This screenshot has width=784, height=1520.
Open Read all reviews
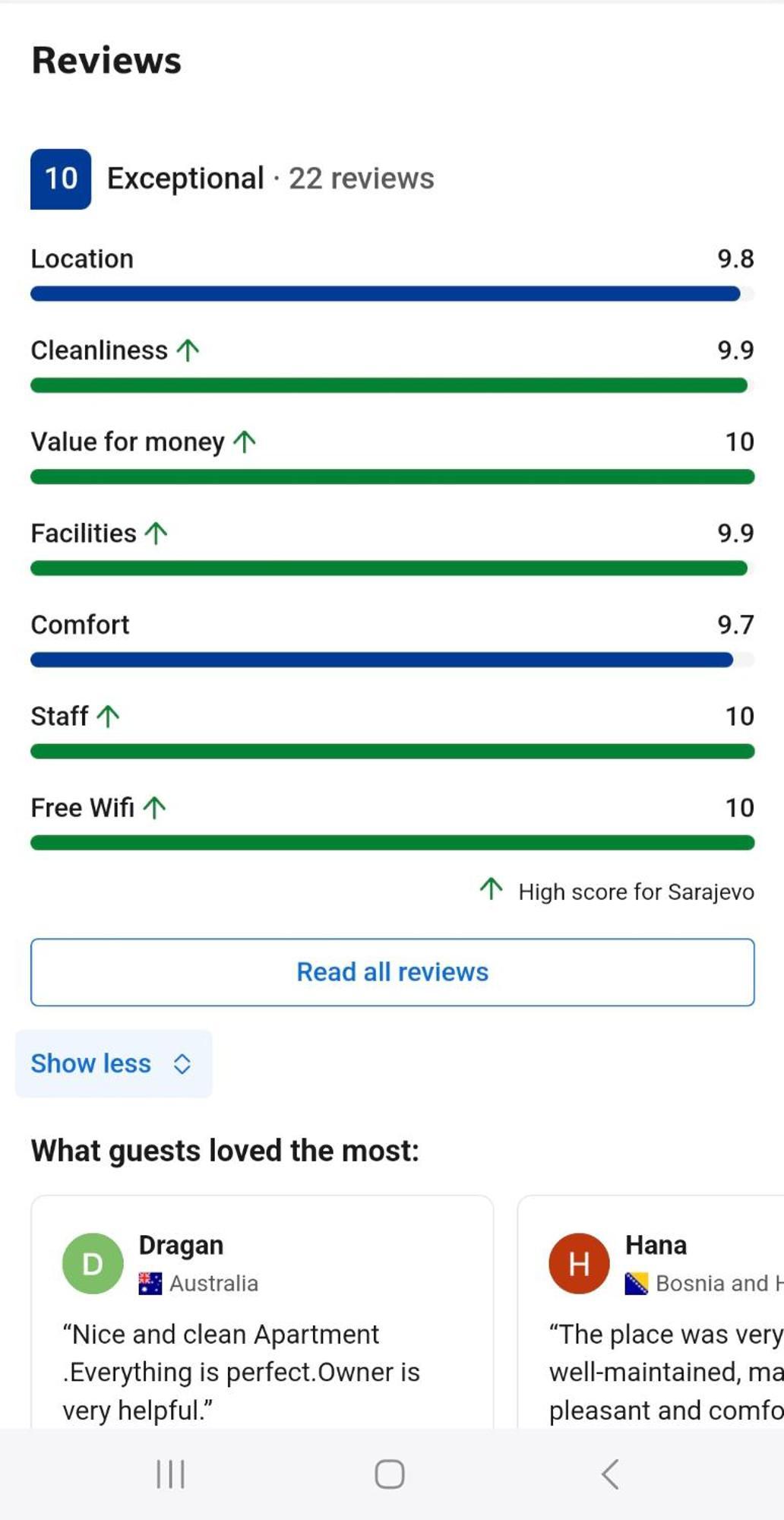tap(393, 972)
